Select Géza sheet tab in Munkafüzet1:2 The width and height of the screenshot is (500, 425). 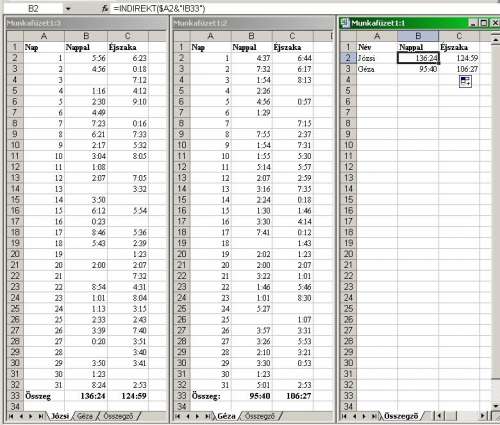pyautogui.click(x=226, y=416)
